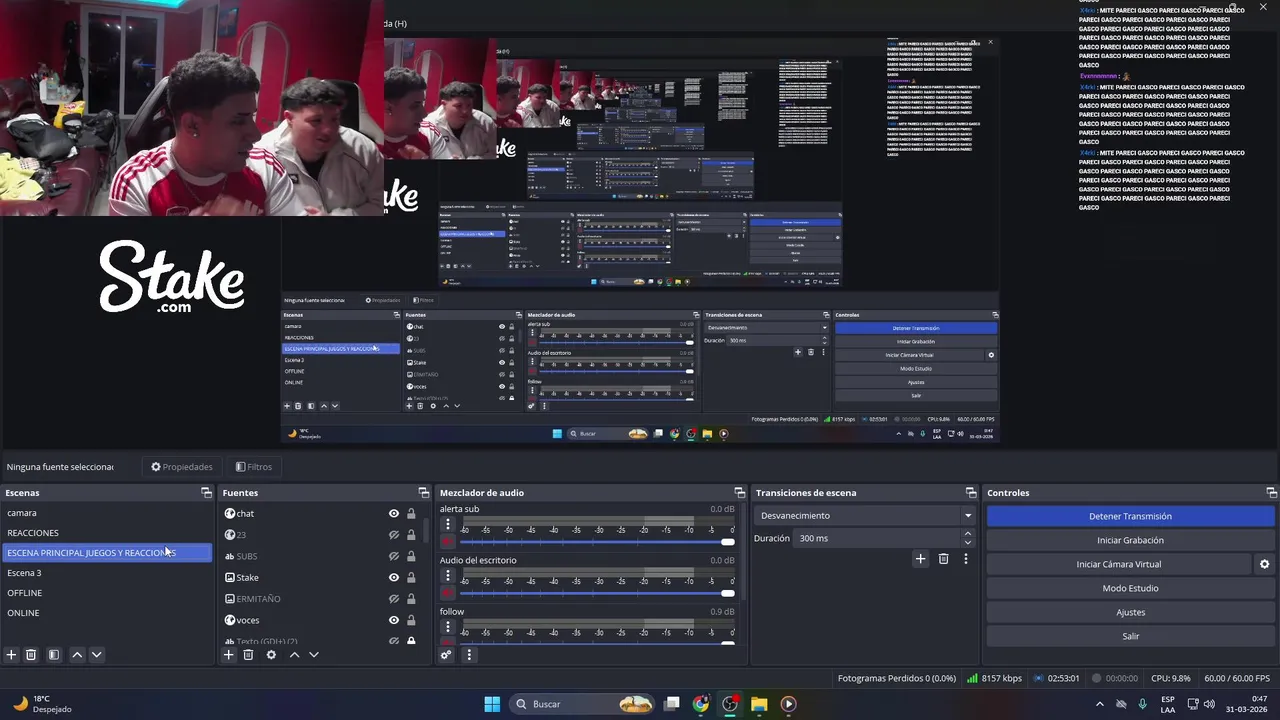Open Windows Start menu
This screenshot has height=720, width=1280.
492,704
